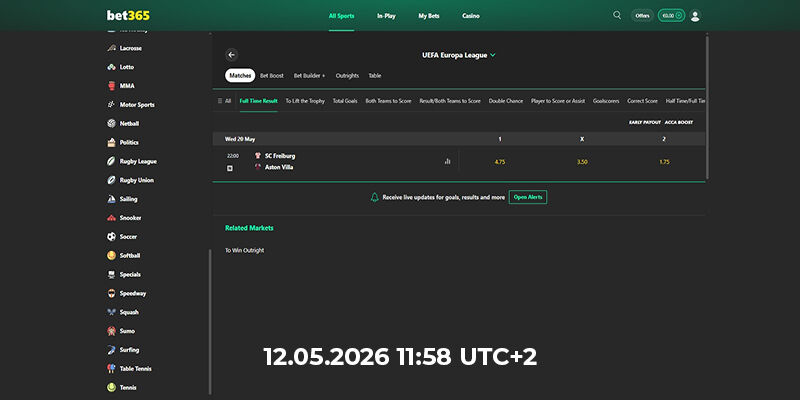The height and width of the screenshot is (400, 800).
Task: Select To Lift the Trophy market
Action: tap(305, 101)
